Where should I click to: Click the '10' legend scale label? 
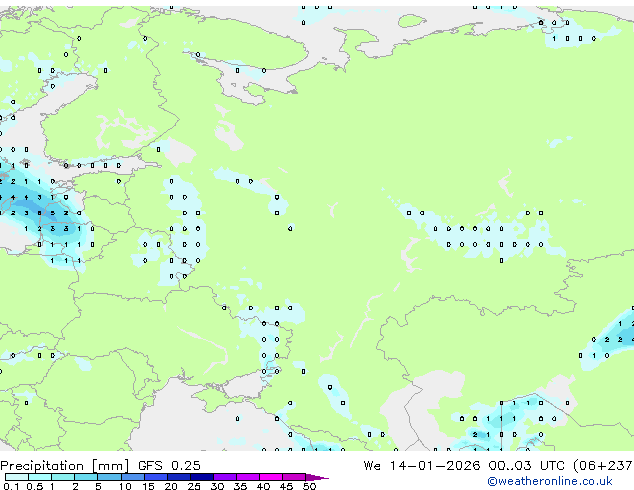125,486
